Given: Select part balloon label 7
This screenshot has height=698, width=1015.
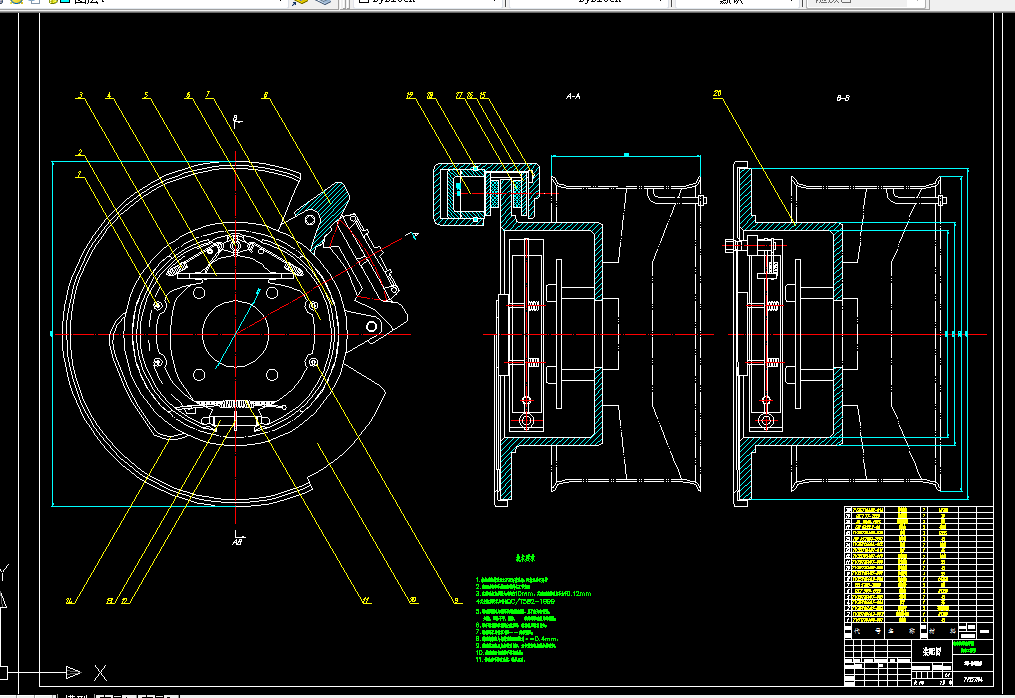Looking at the screenshot, I should click(208, 95).
